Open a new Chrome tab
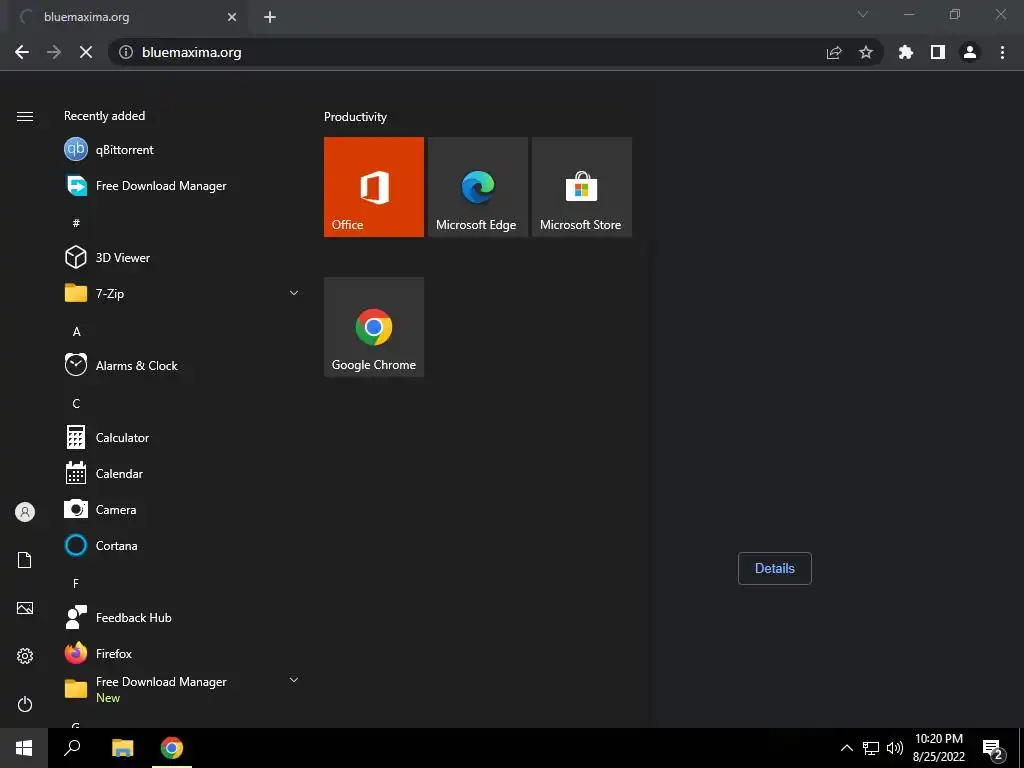 [270, 17]
